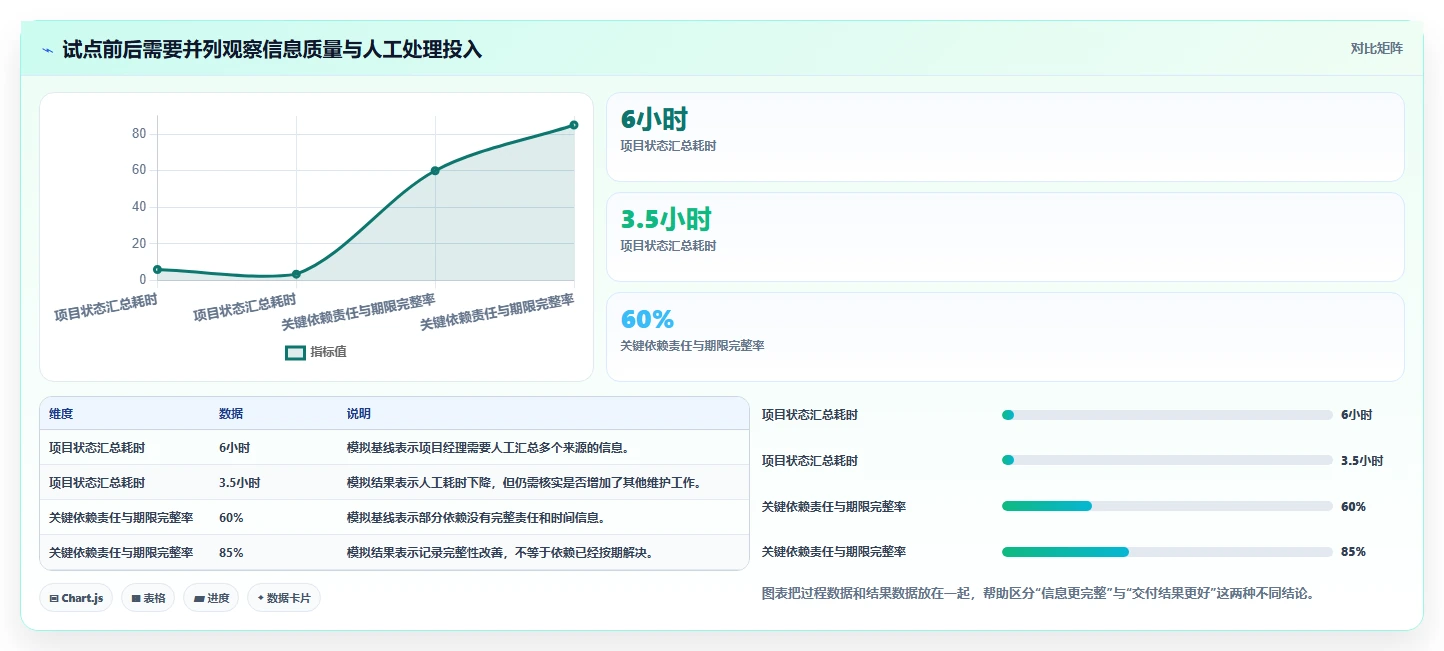Click table cell 6小时 in the 数据 column
The height and width of the screenshot is (651, 1444).
(x=234, y=448)
